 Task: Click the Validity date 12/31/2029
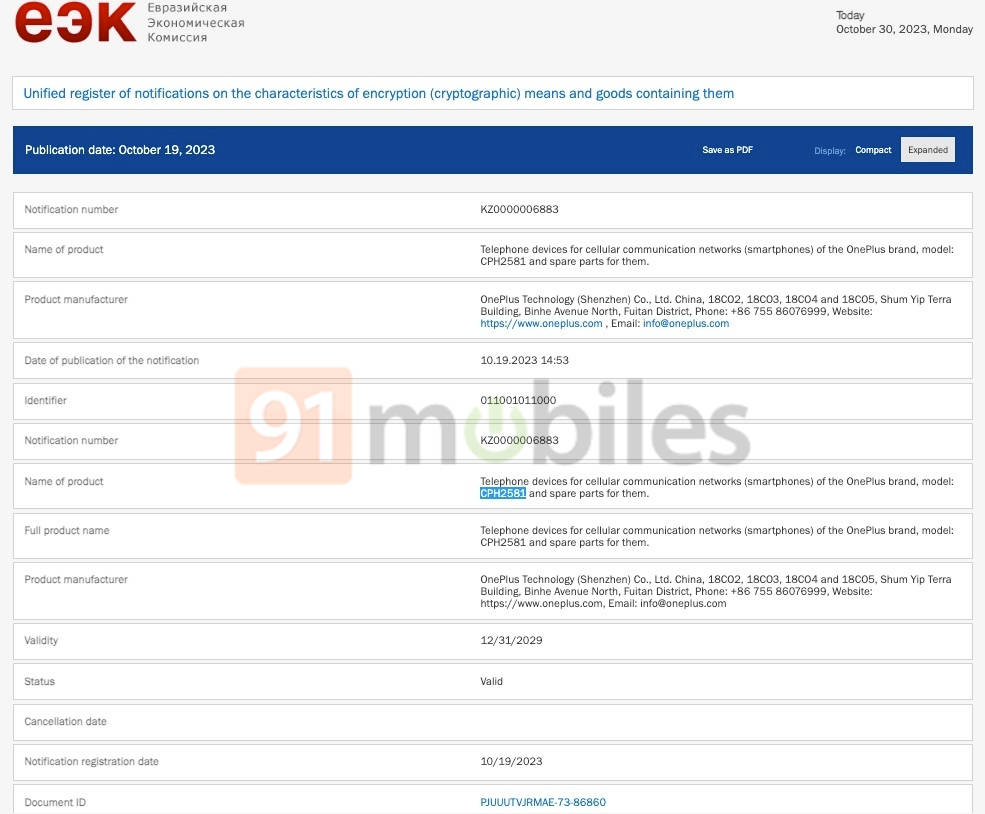pos(511,640)
